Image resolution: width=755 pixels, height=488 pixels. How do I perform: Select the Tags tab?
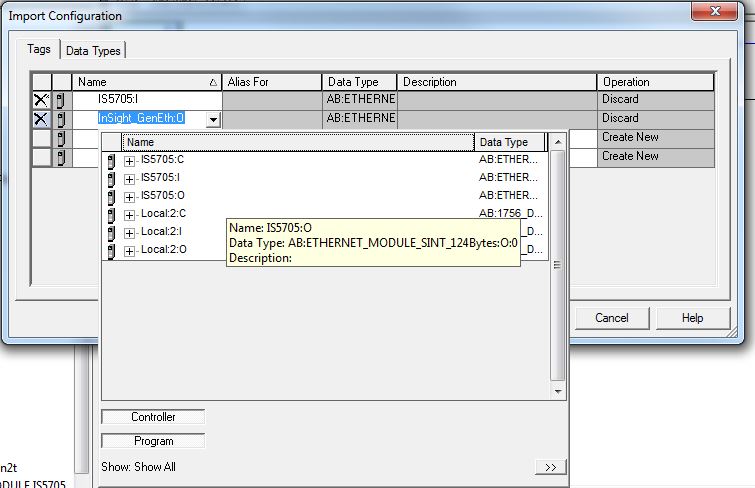[39, 50]
